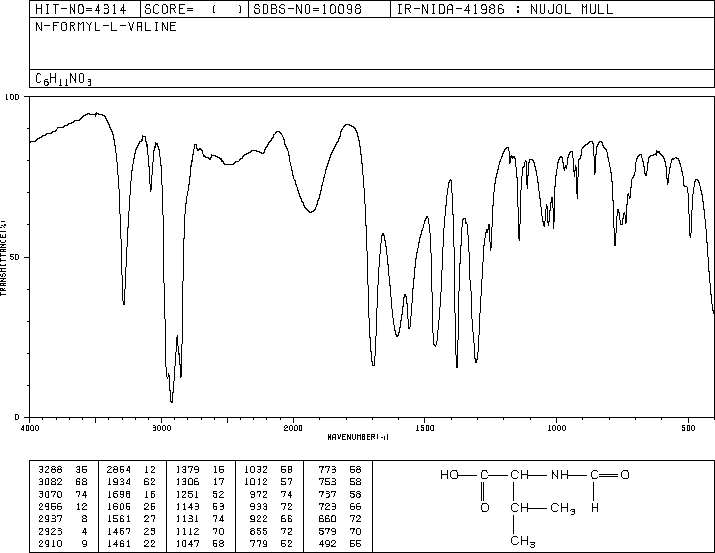Image resolution: width=715 pixels, height=553 pixels.
Task: Click the peak table value 1112
Action: 187,531
